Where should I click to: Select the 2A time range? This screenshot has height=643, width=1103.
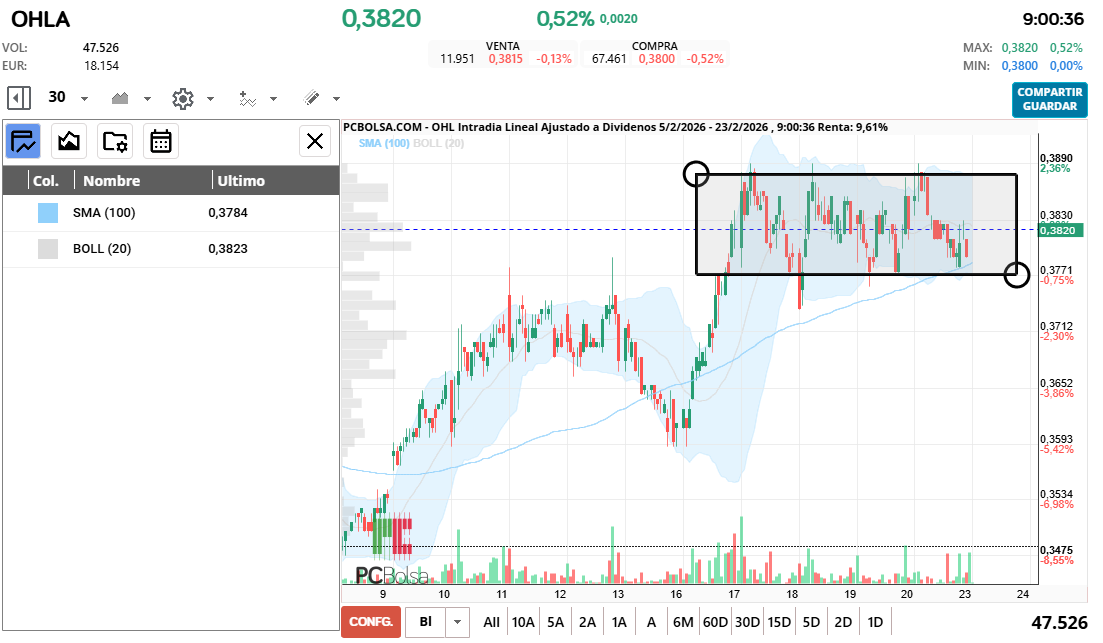pos(587,622)
